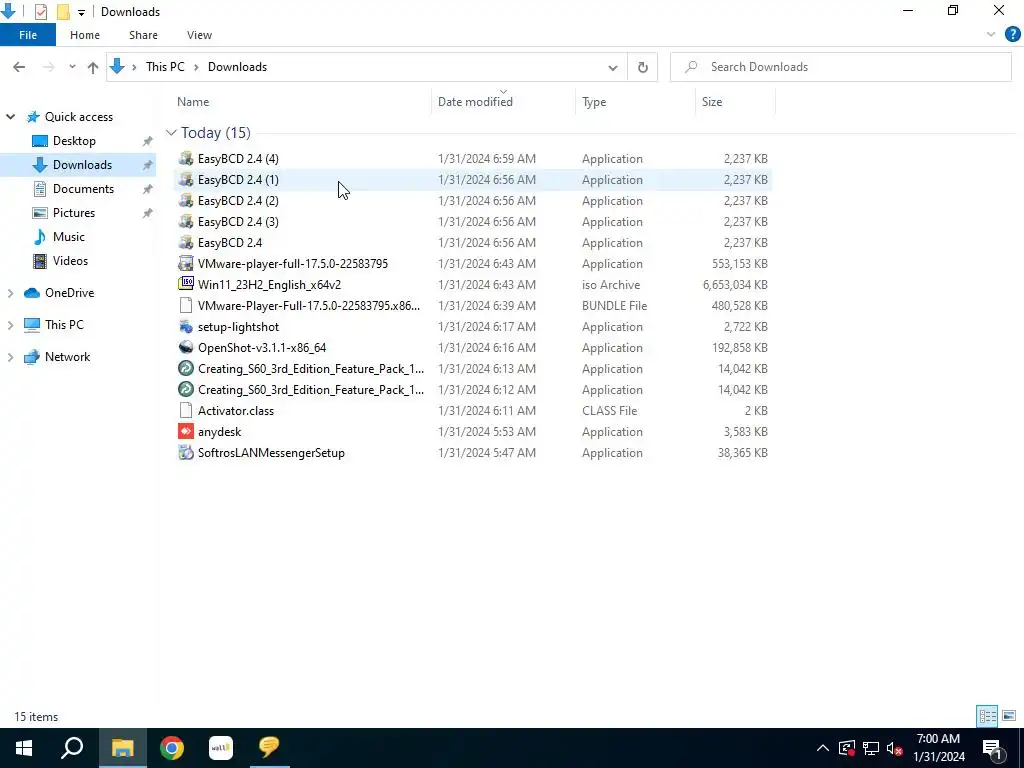Open Google Chrome from taskbar
This screenshot has height=768, width=1024.
pos(172,748)
